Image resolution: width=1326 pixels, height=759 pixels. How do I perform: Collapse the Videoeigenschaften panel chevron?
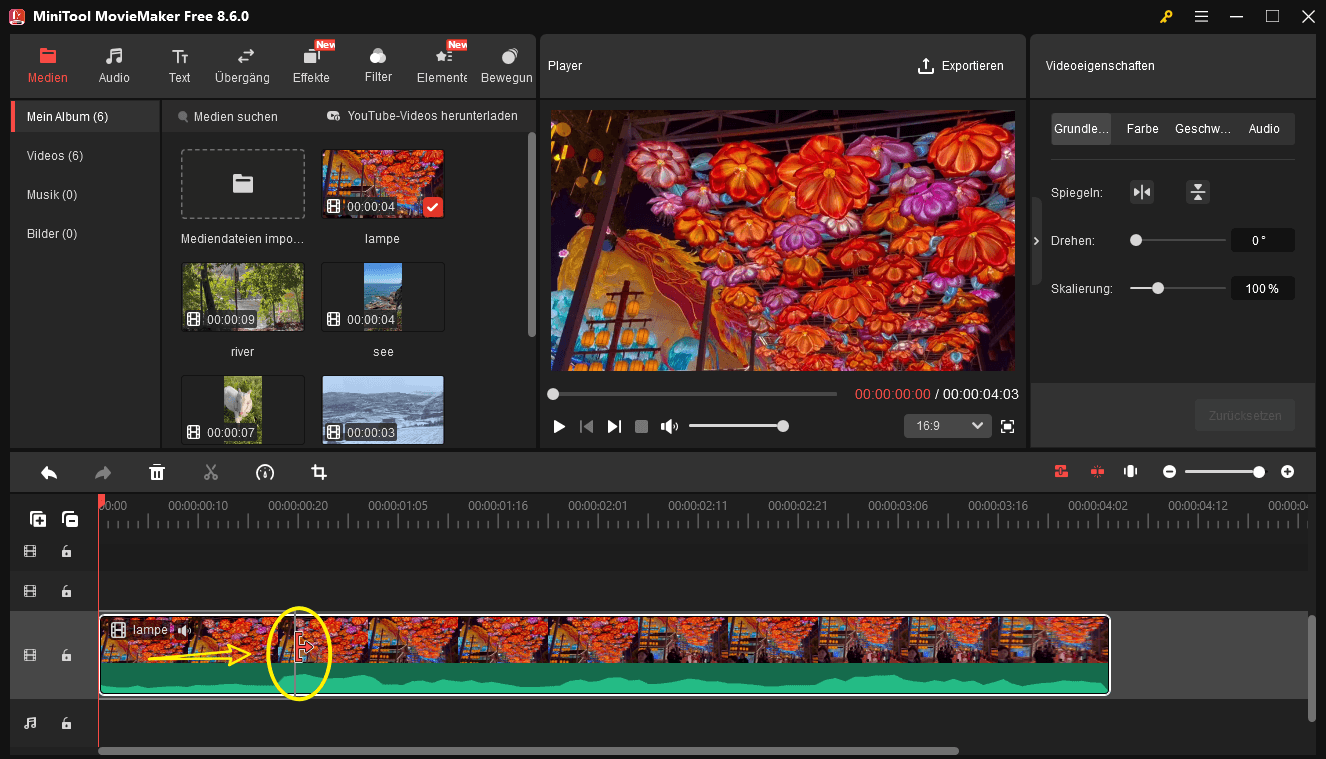coord(1036,240)
